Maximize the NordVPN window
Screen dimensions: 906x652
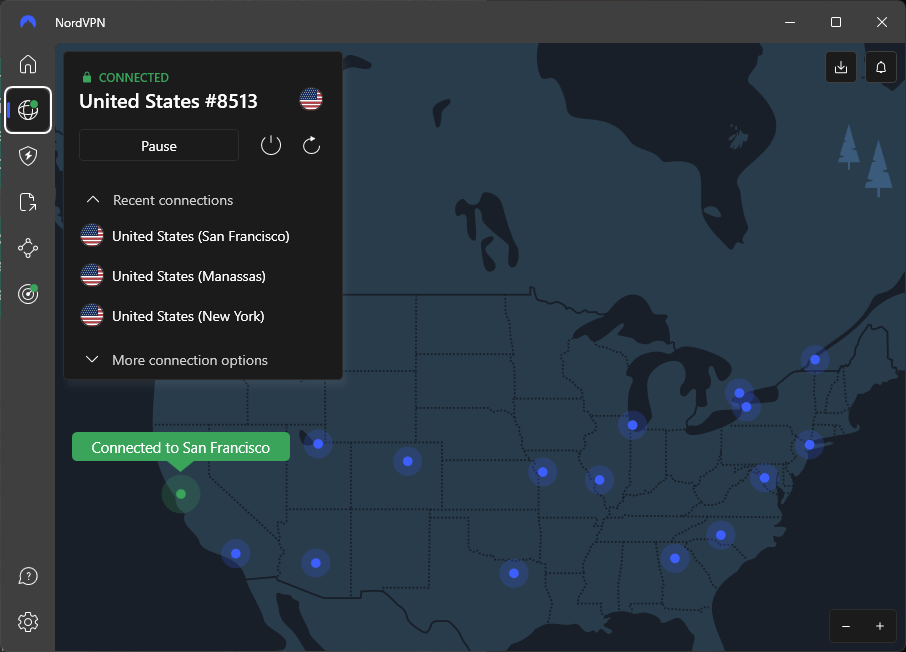(x=836, y=22)
